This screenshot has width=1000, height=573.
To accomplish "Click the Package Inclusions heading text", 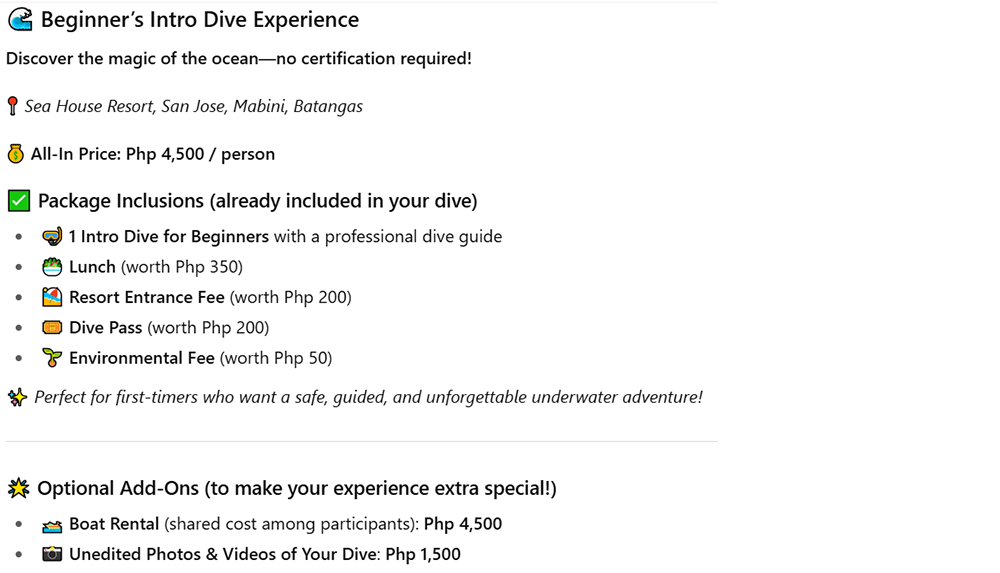I will click(x=257, y=201).
